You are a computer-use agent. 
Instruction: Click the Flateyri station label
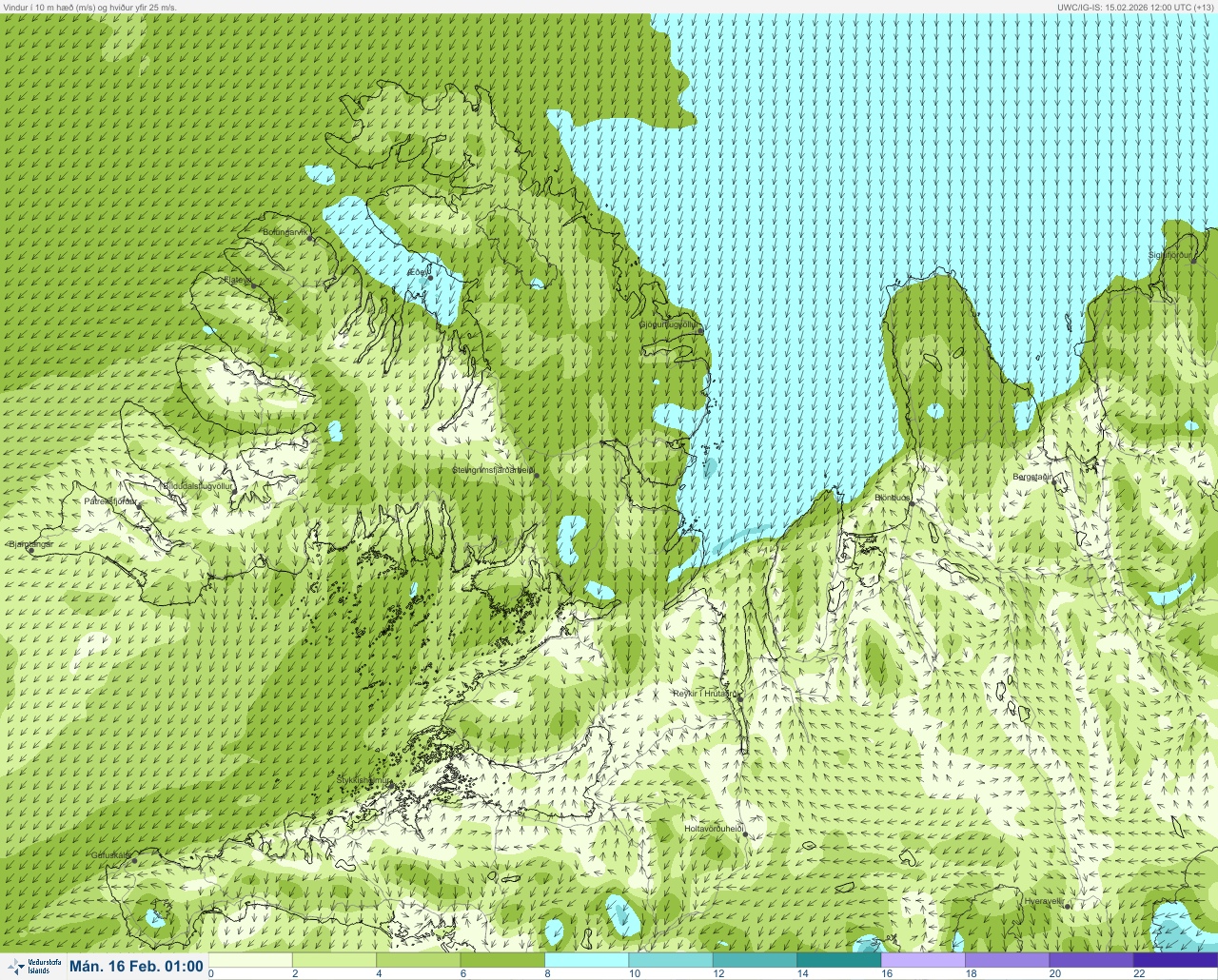pos(238,280)
